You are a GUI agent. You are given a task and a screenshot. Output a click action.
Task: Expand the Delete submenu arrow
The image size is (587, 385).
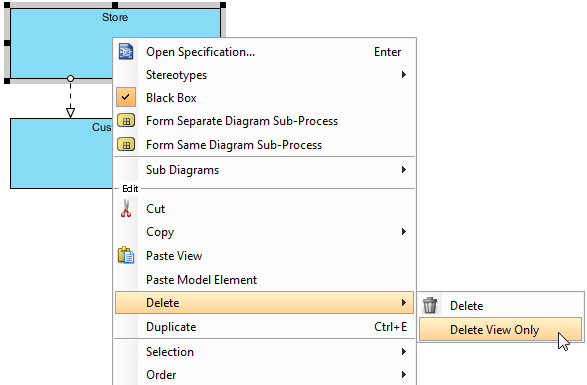point(404,302)
